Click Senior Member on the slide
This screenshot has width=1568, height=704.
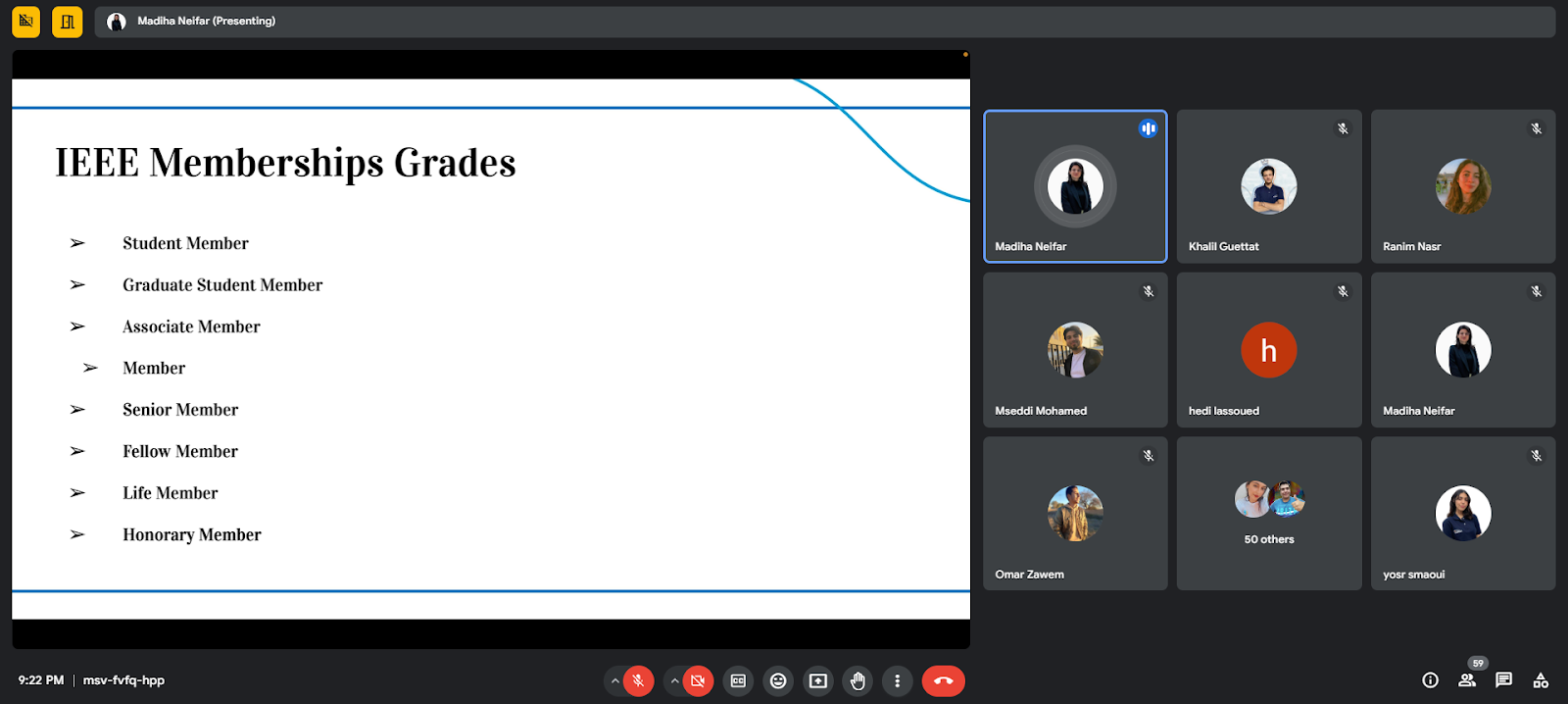[x=180, y=410]
